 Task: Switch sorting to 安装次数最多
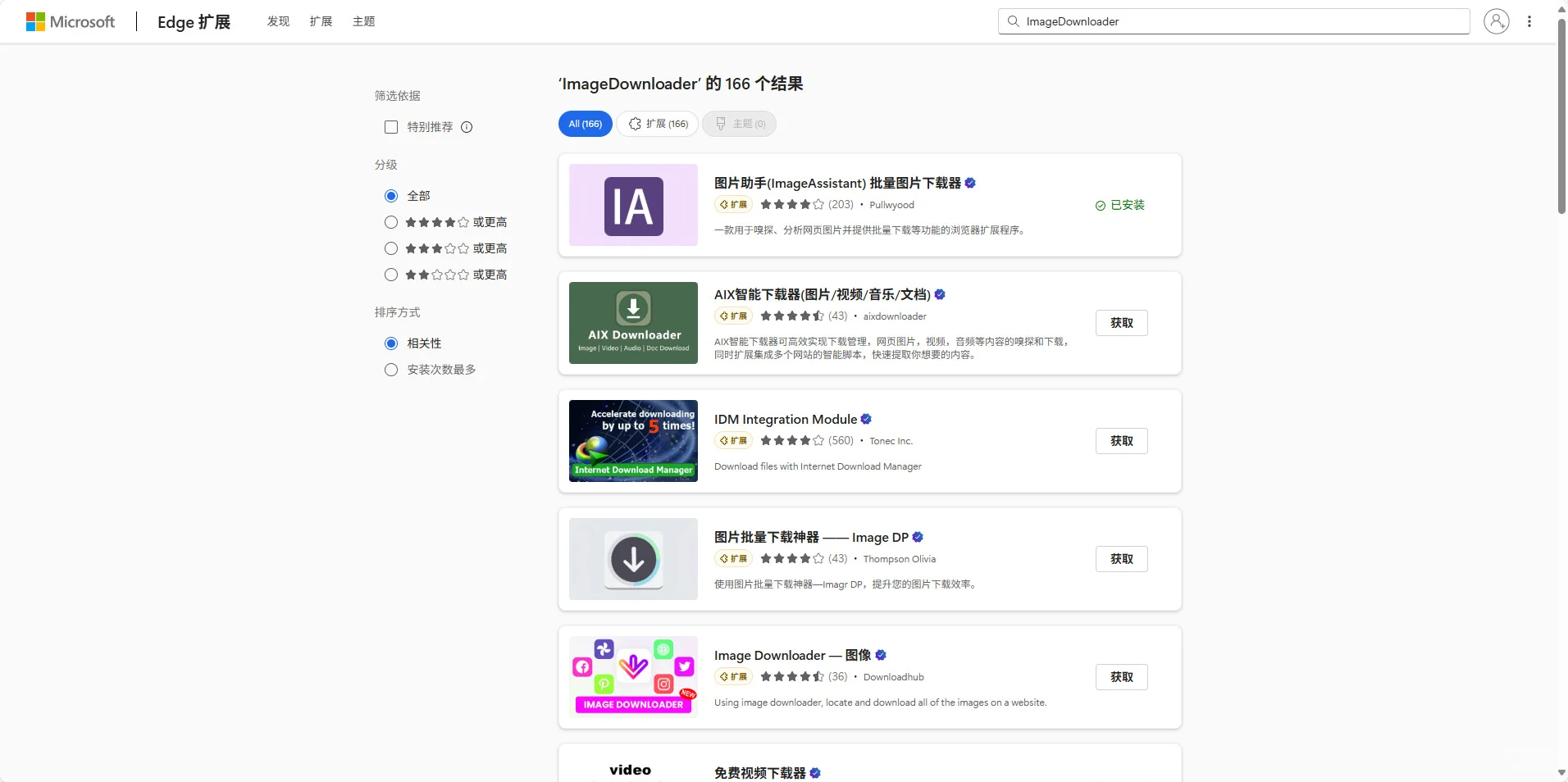pos(391,370)
